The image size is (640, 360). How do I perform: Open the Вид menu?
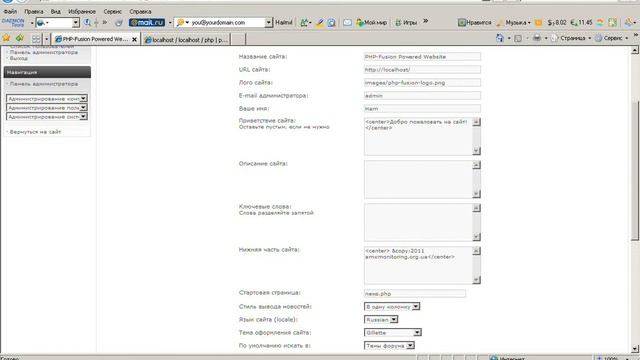56,11
